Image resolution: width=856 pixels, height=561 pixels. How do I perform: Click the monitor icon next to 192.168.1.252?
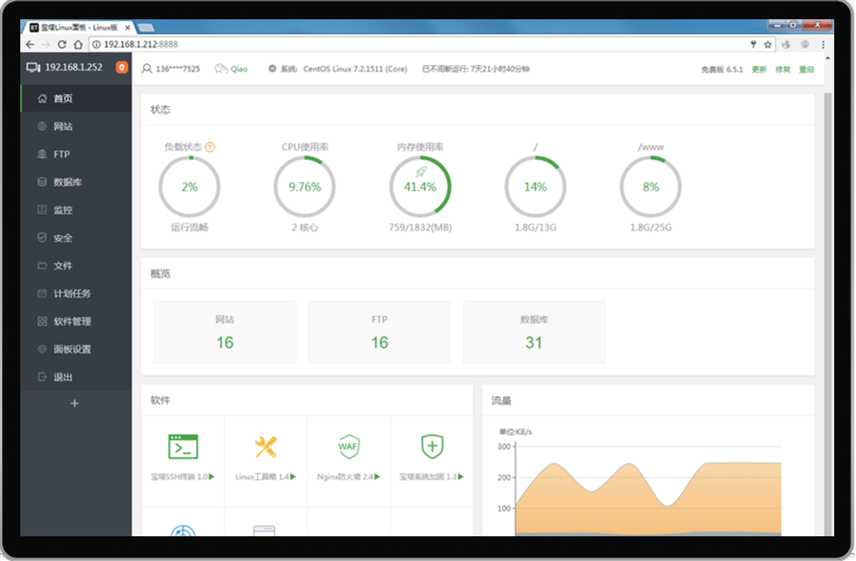point(33,67)
